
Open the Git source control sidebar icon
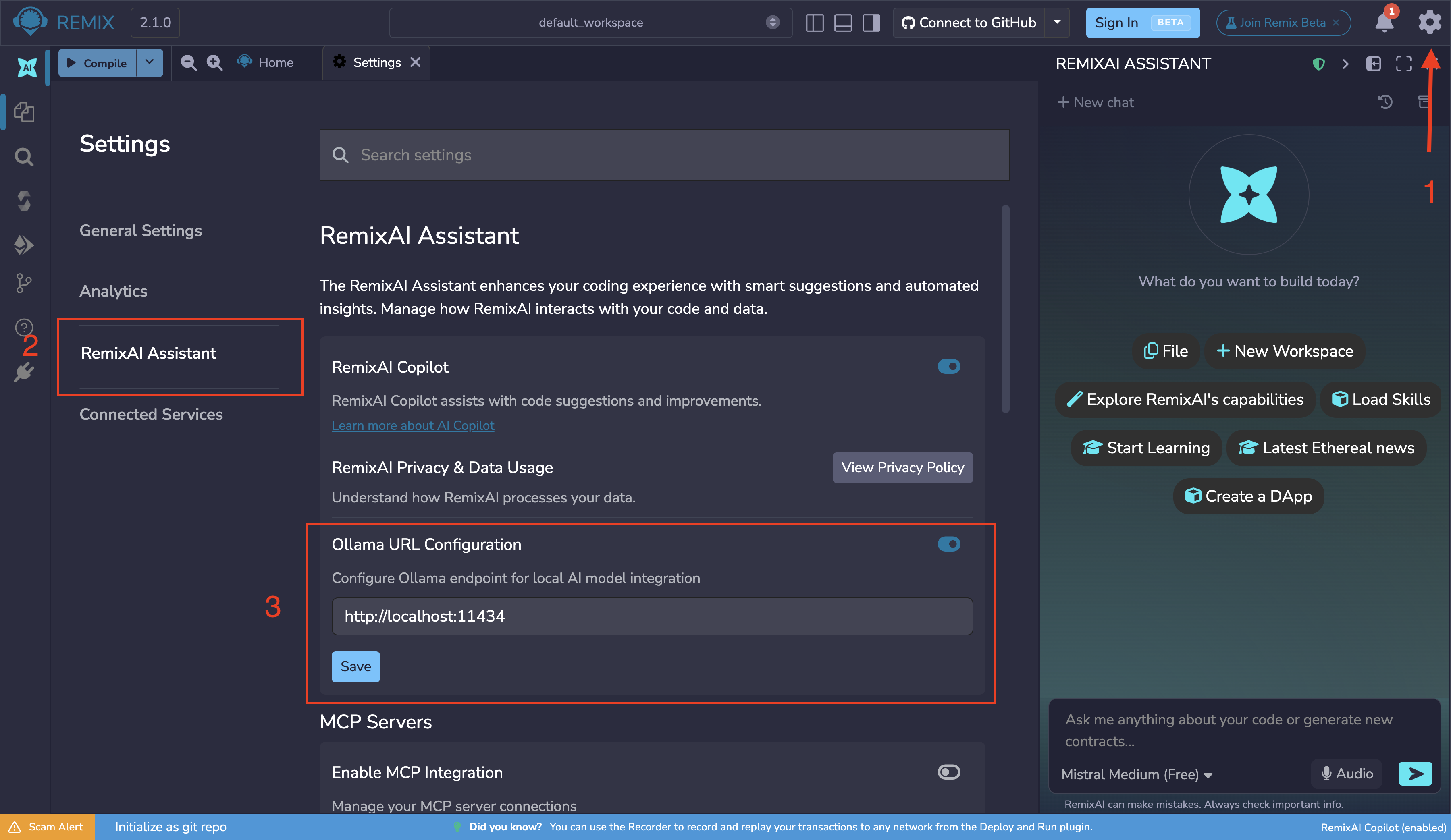[x=24, y=283]
